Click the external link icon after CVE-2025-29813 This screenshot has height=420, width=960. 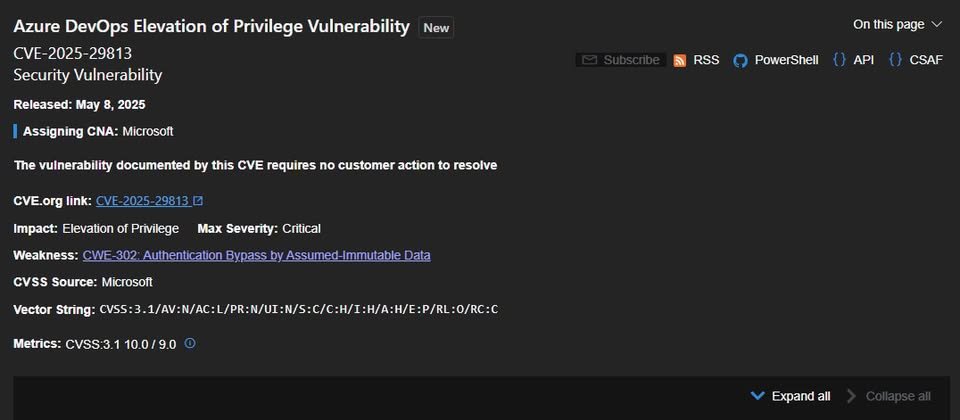tap(198, 201)
